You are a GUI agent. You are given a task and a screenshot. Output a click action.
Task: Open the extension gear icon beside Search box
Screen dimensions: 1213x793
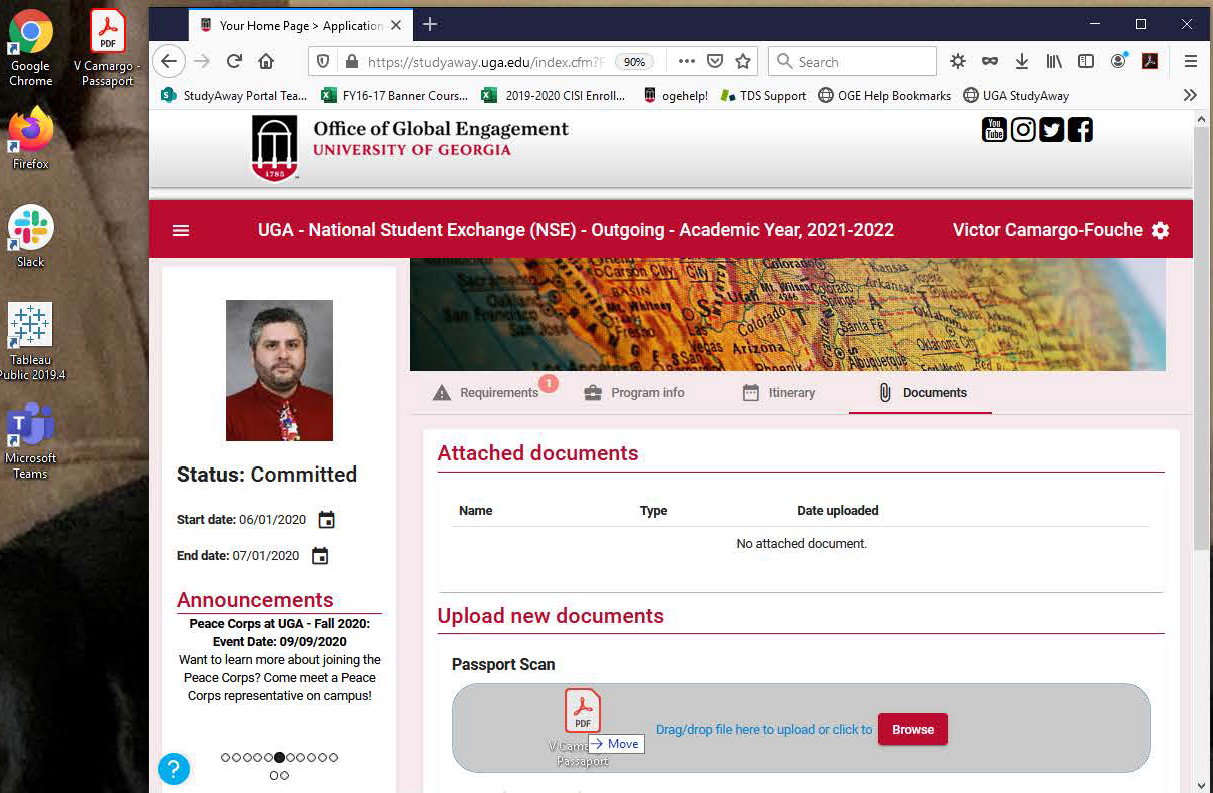958,61
